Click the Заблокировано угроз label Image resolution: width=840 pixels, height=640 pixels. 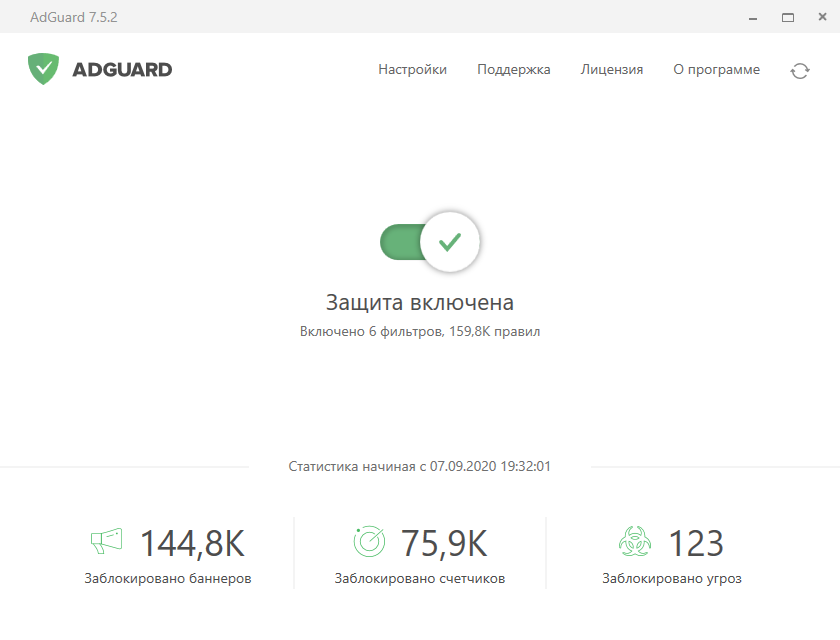coord(672,578)
